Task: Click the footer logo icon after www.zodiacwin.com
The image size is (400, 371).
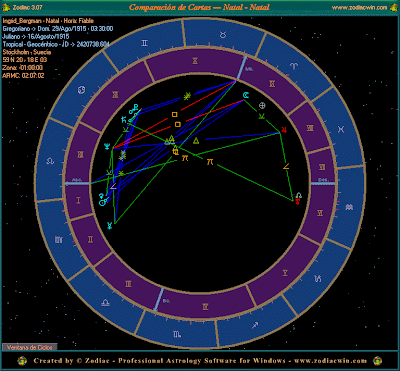Action: coord(377,361)
